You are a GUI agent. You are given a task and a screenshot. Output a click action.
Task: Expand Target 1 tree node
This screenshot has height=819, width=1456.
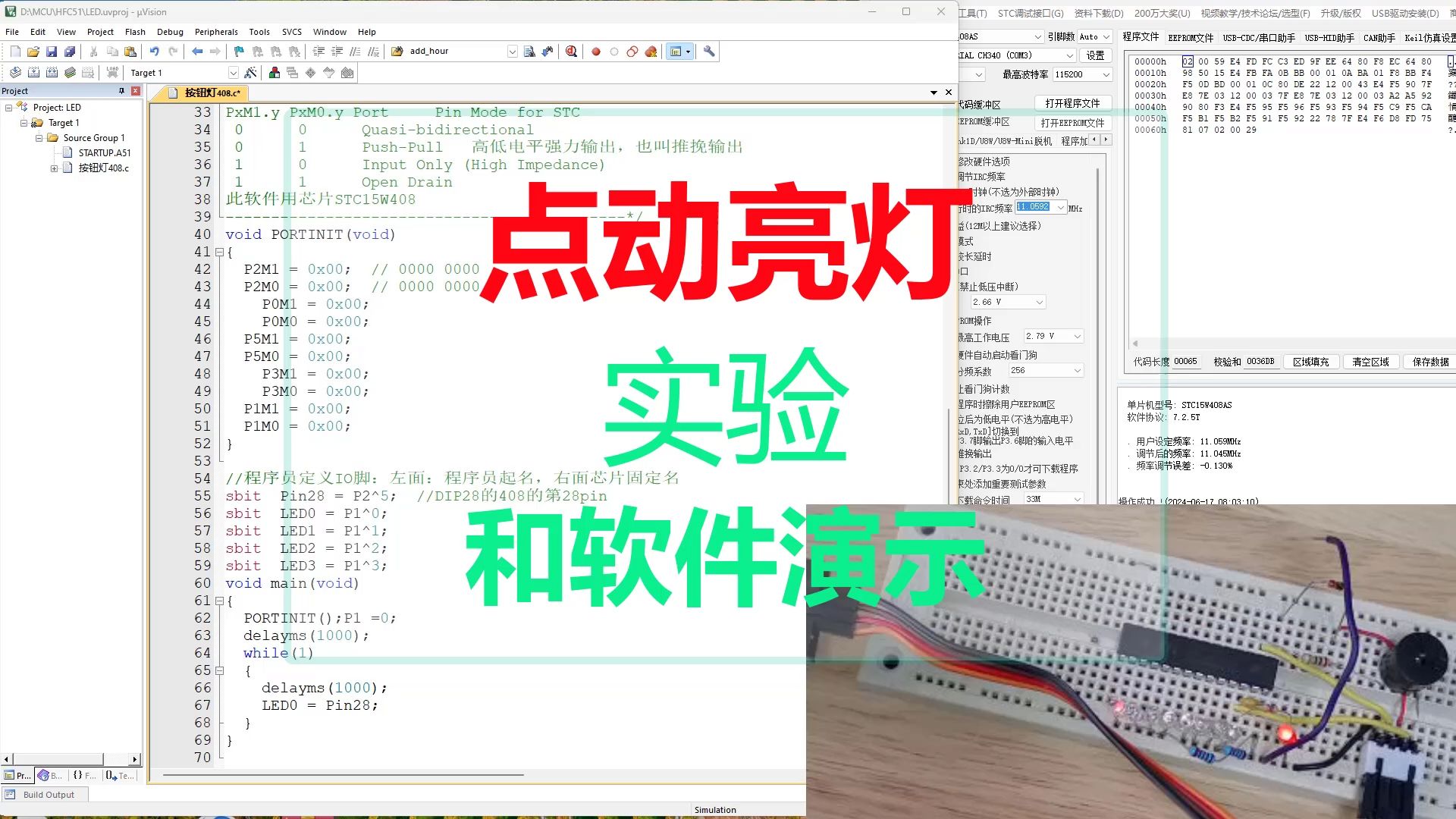24,122
